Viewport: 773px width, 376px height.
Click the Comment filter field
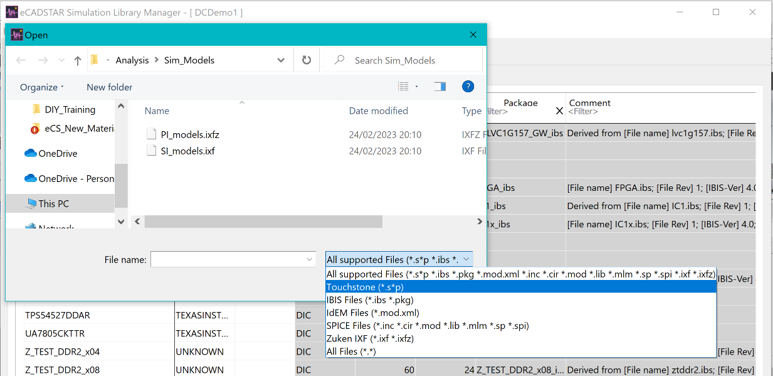[662, 112]
